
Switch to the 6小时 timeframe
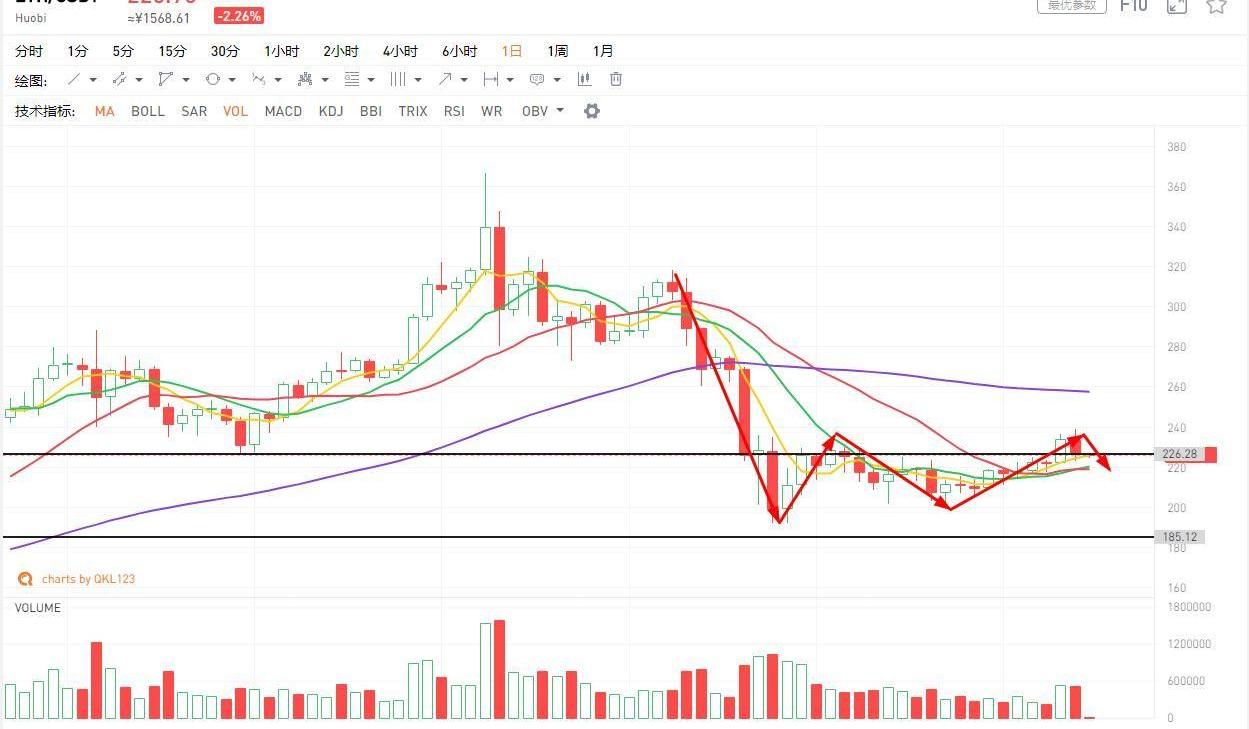pyautogui.click(x=460, y=51)
